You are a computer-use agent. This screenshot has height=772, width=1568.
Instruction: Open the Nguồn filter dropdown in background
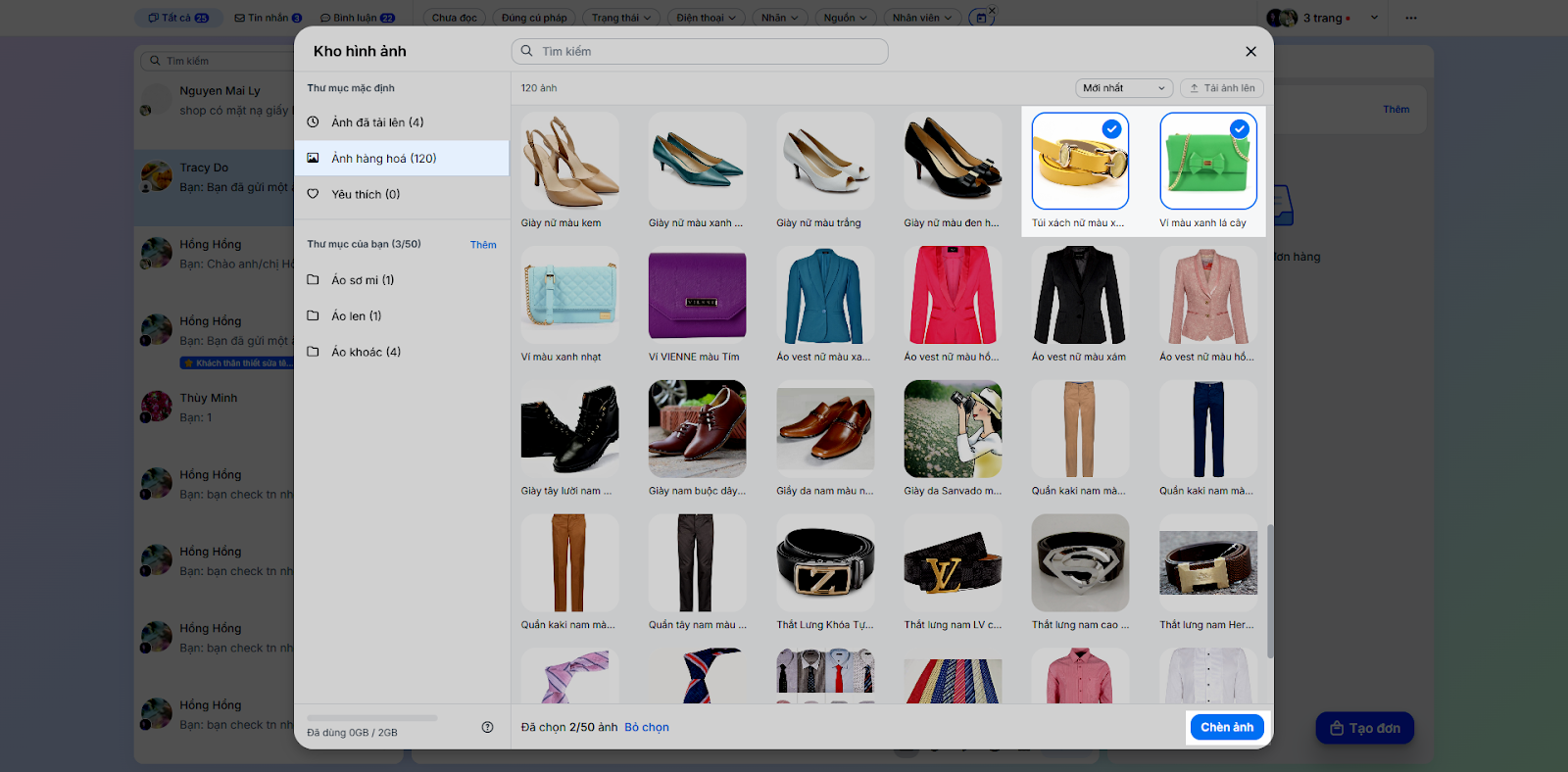[x=845, y=18]
